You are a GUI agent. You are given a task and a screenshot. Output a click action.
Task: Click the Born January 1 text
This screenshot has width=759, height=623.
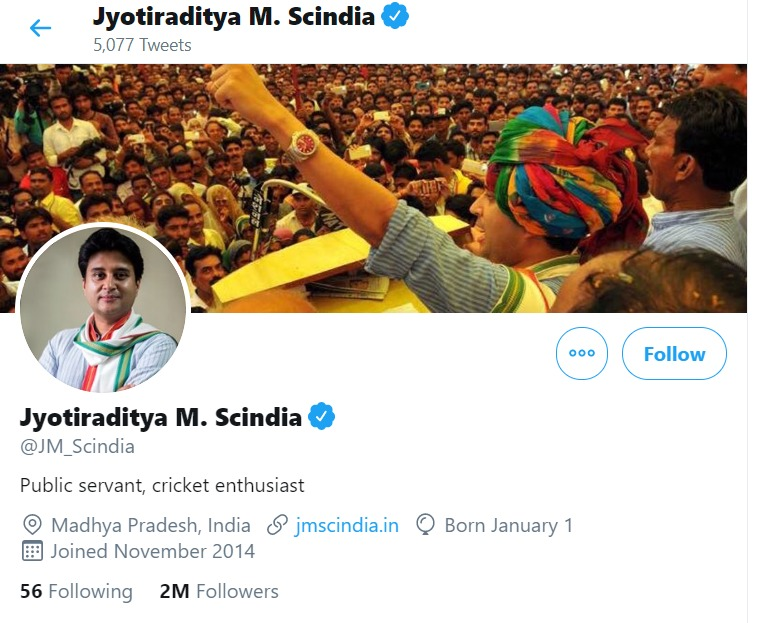point(509,525)
